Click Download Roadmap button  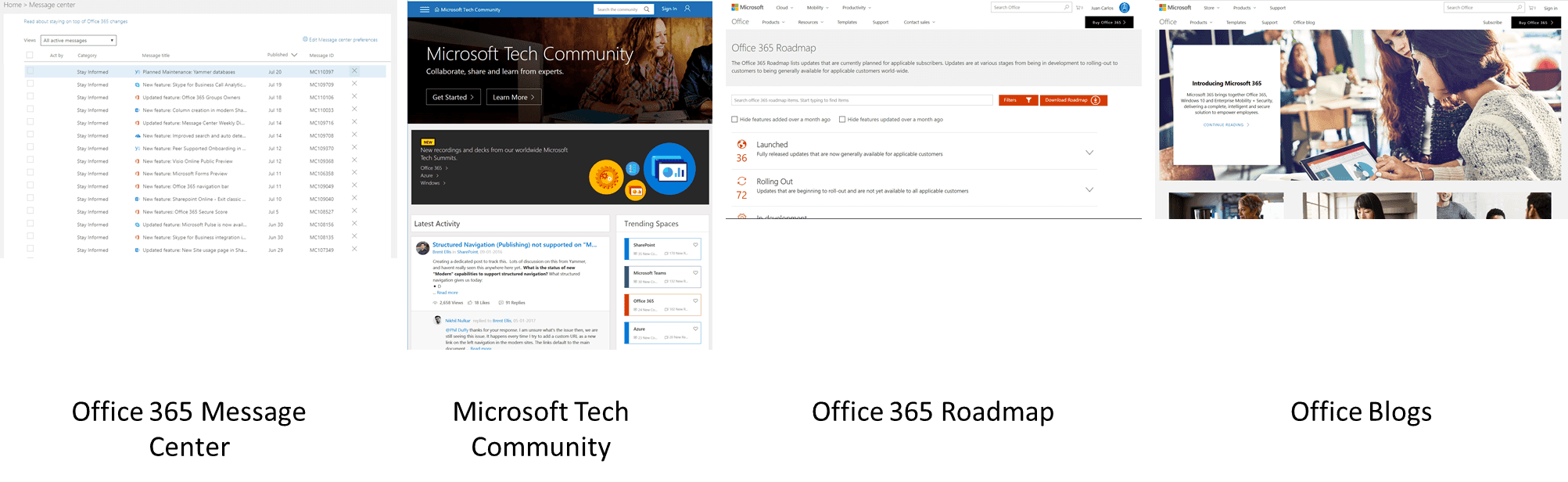click(x=1074, y=100)
